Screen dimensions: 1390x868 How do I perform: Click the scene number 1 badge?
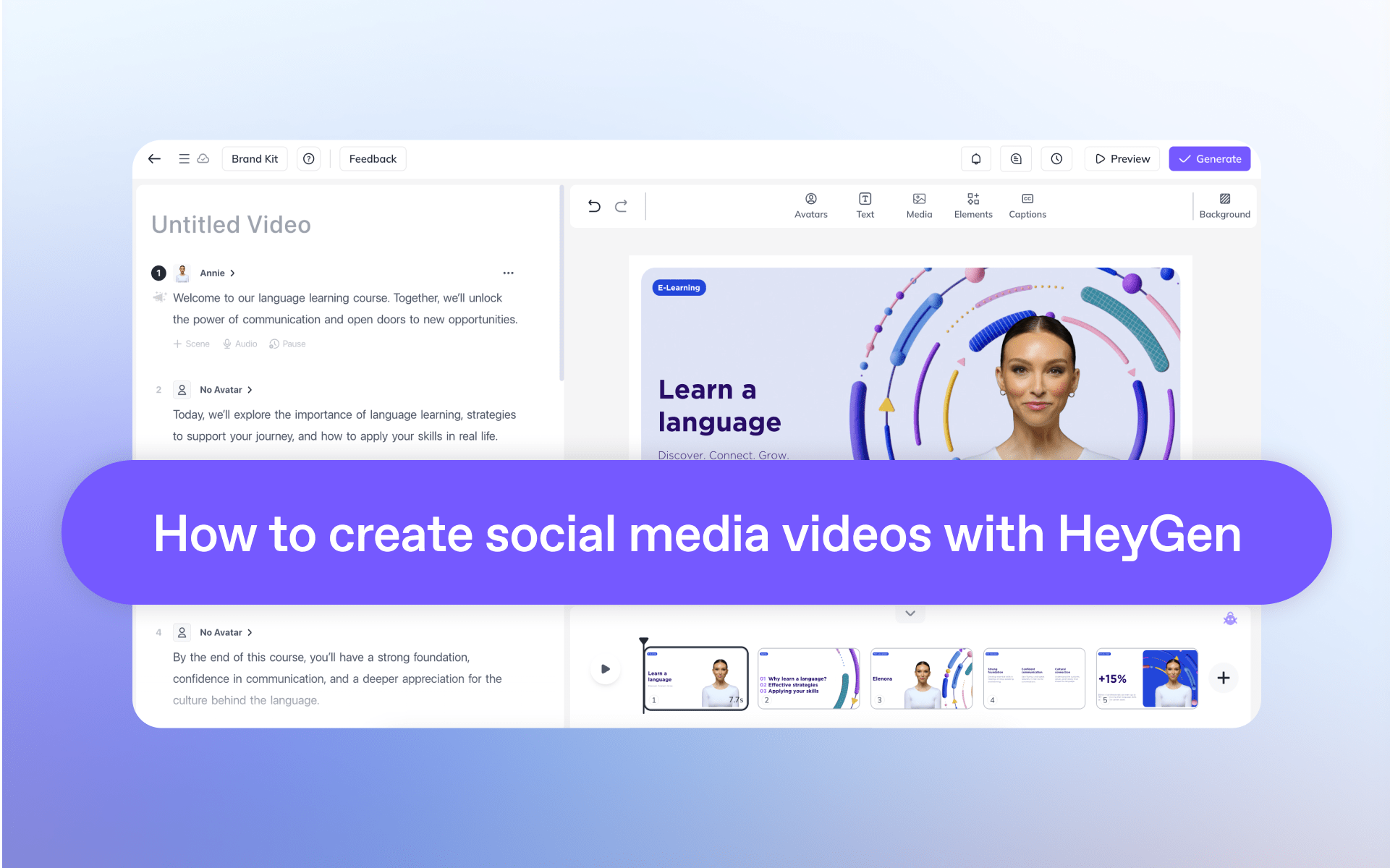tap(158, 273)
